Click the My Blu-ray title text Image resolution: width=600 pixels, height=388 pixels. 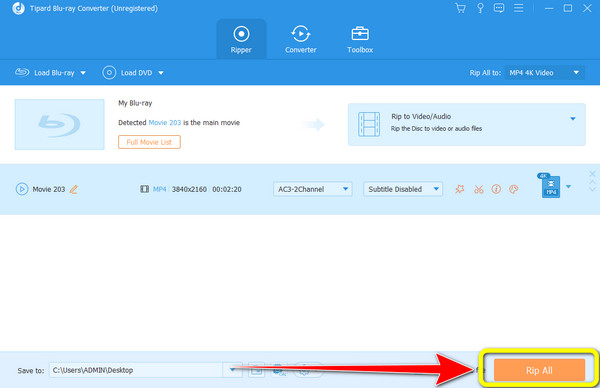coord(135,103)
